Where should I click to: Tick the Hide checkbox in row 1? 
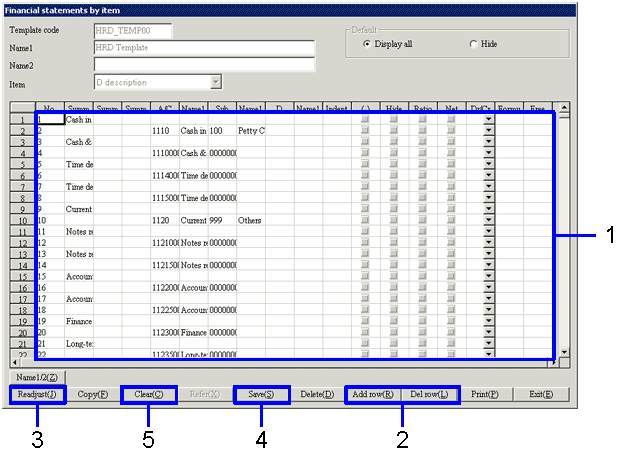[x=394, y=118]
